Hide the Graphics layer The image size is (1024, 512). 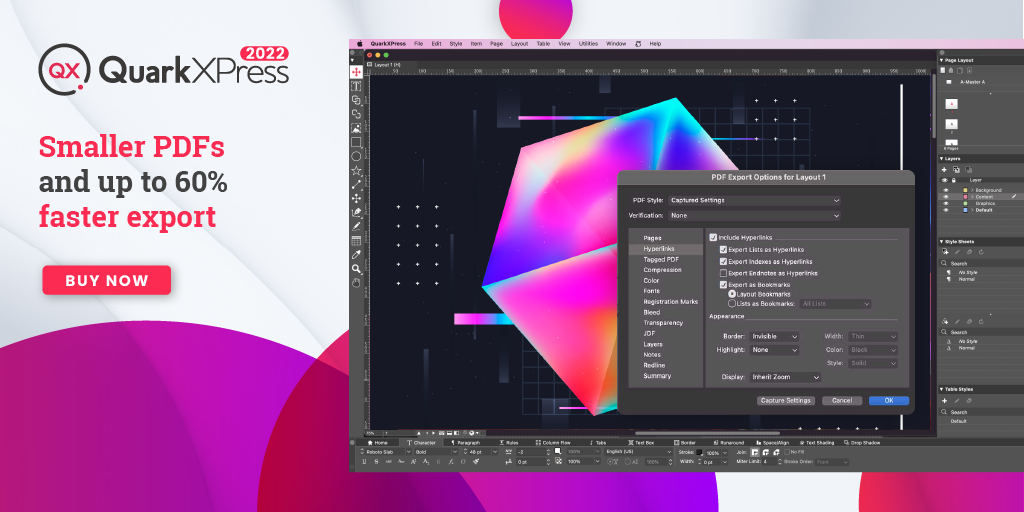[945, 203]
